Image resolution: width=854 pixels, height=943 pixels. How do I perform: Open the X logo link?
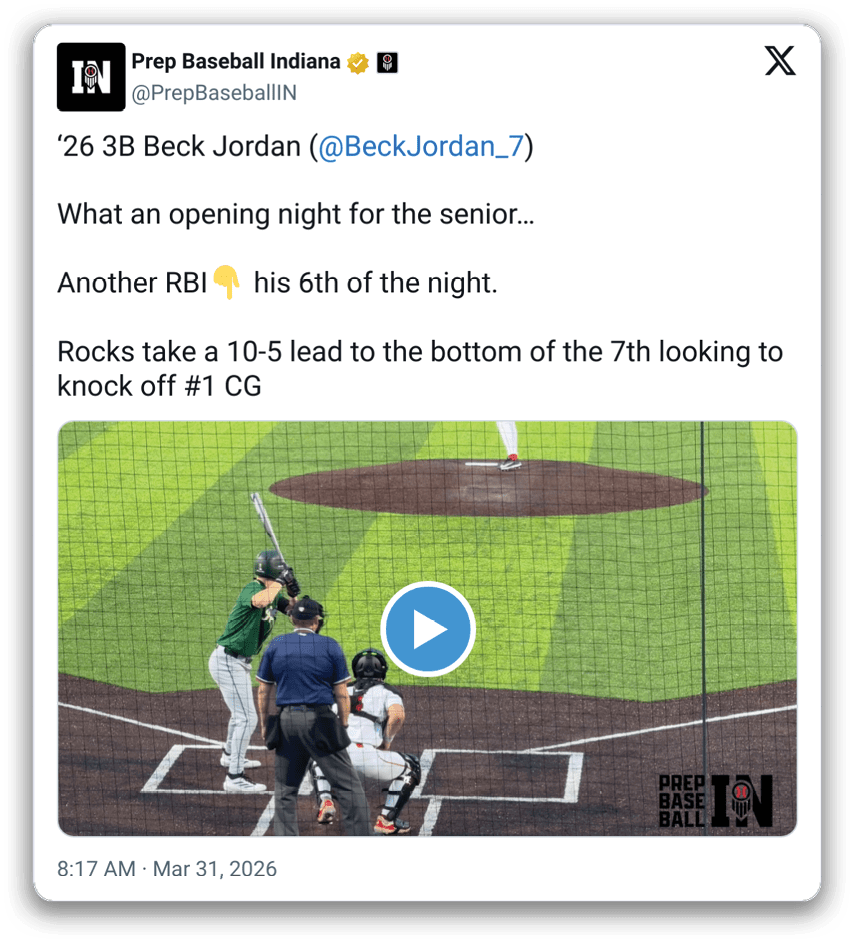coord(780,61)
